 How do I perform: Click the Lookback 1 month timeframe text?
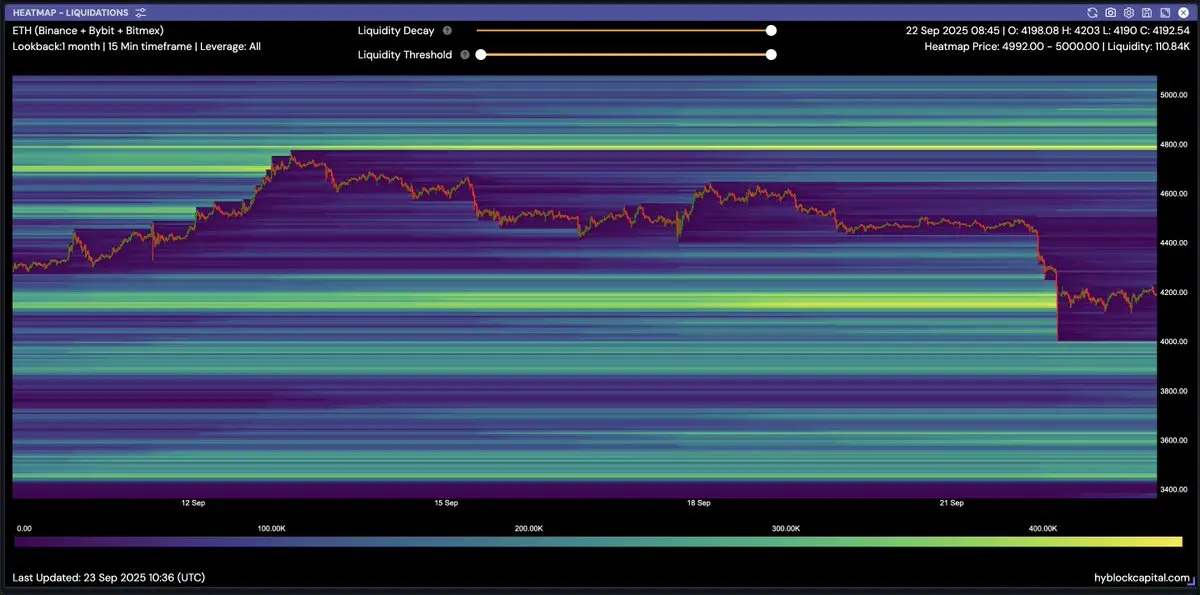tap(136, 47)
